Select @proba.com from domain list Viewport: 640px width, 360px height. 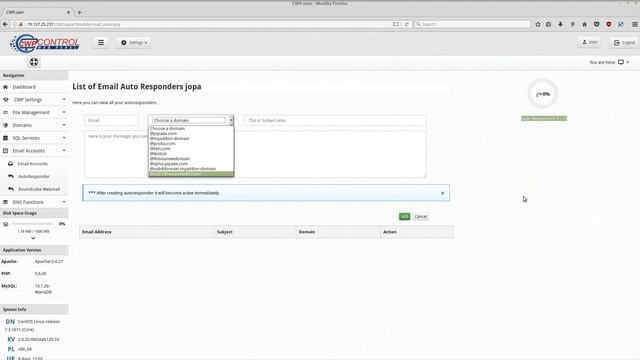162,144
